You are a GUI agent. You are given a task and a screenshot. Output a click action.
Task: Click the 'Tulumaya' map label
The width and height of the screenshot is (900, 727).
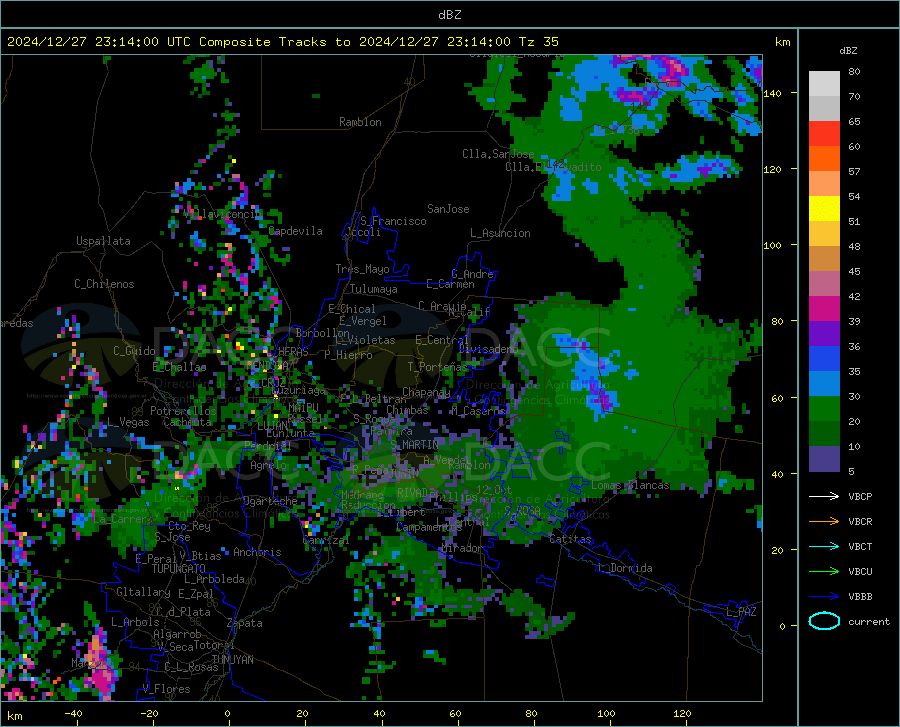pos(373,289)
